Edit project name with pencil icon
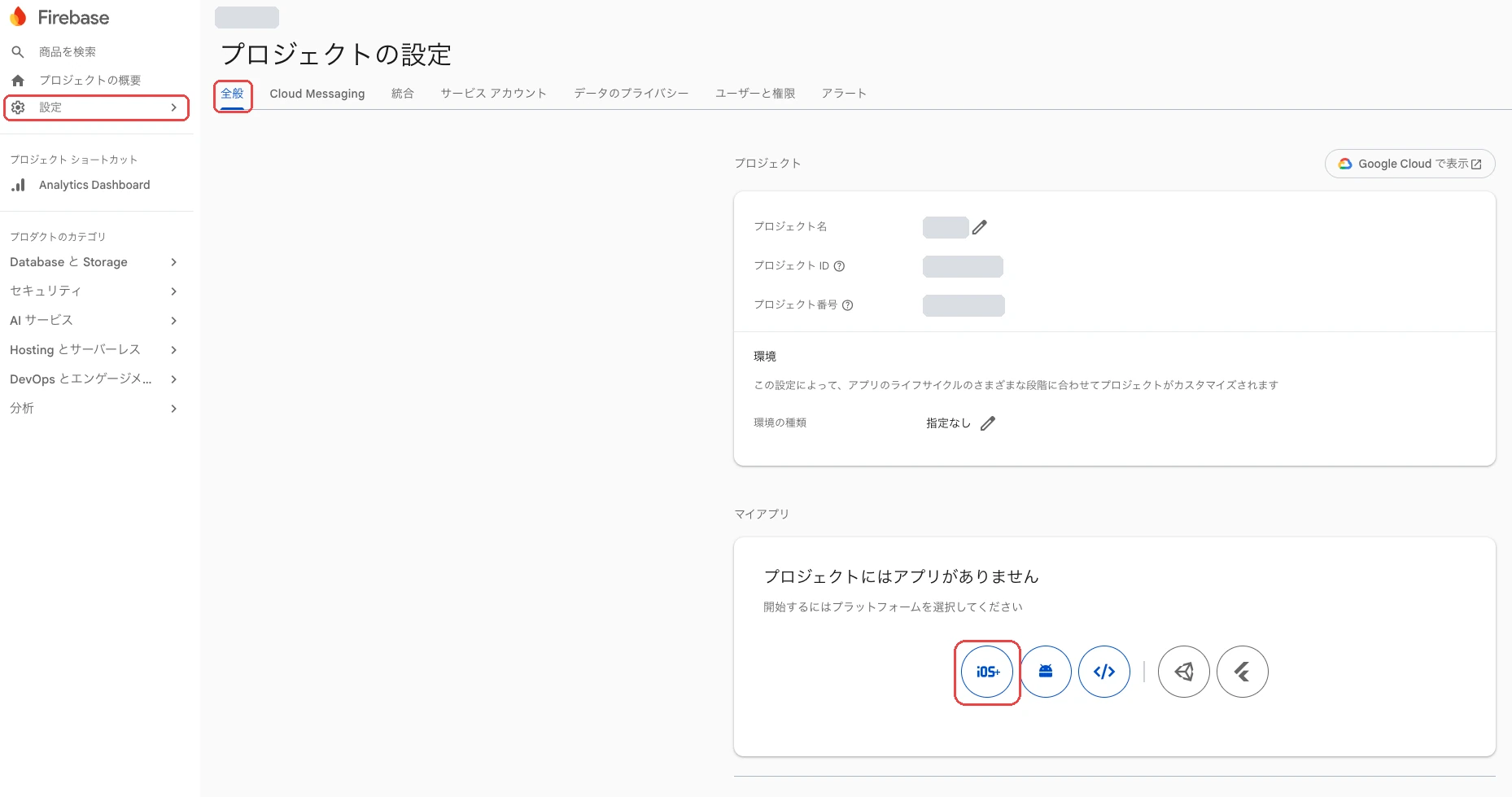The image size is (1512, 797). click(980, 227)
